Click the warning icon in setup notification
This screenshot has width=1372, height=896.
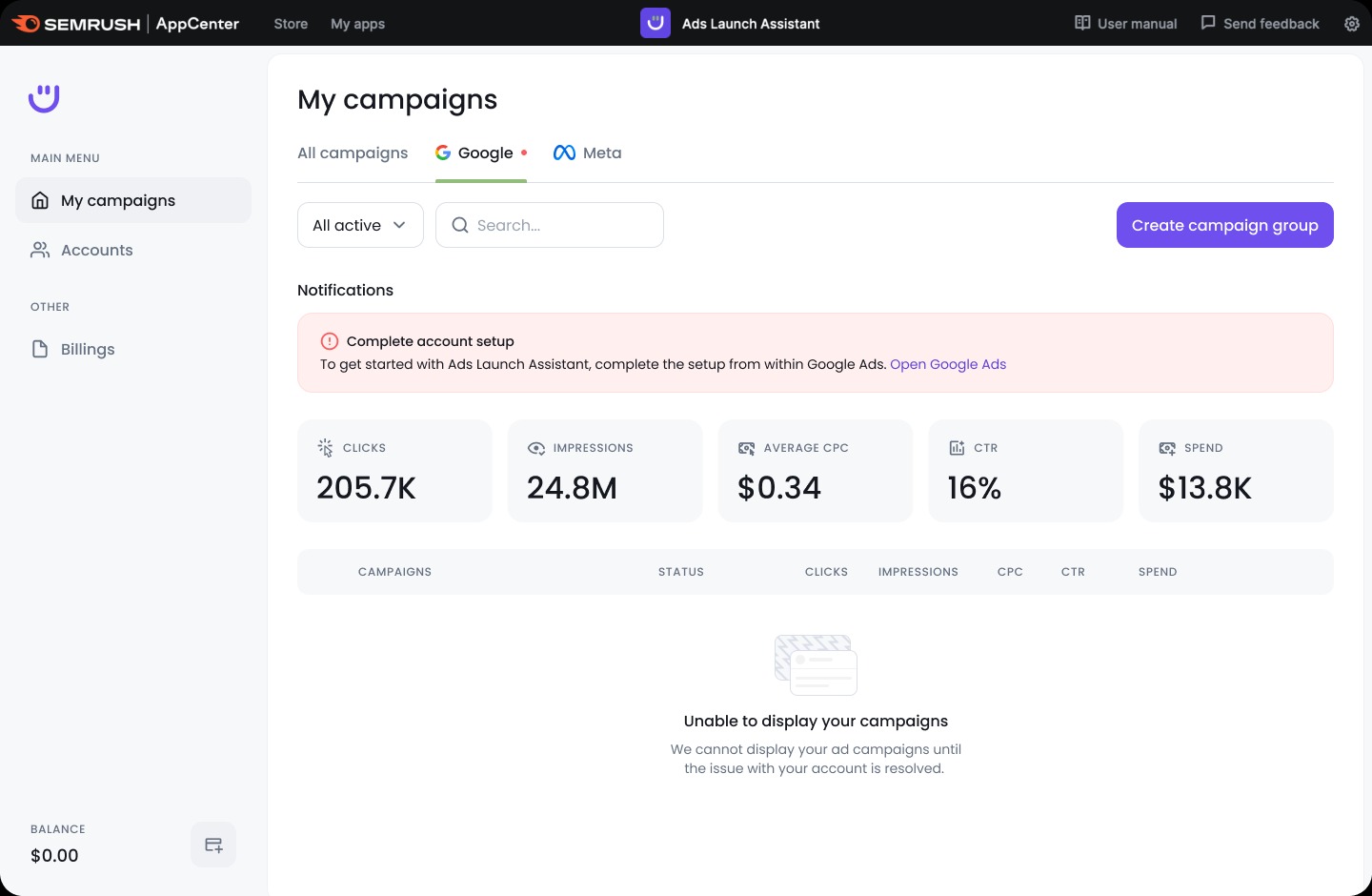tap(330, 341)
